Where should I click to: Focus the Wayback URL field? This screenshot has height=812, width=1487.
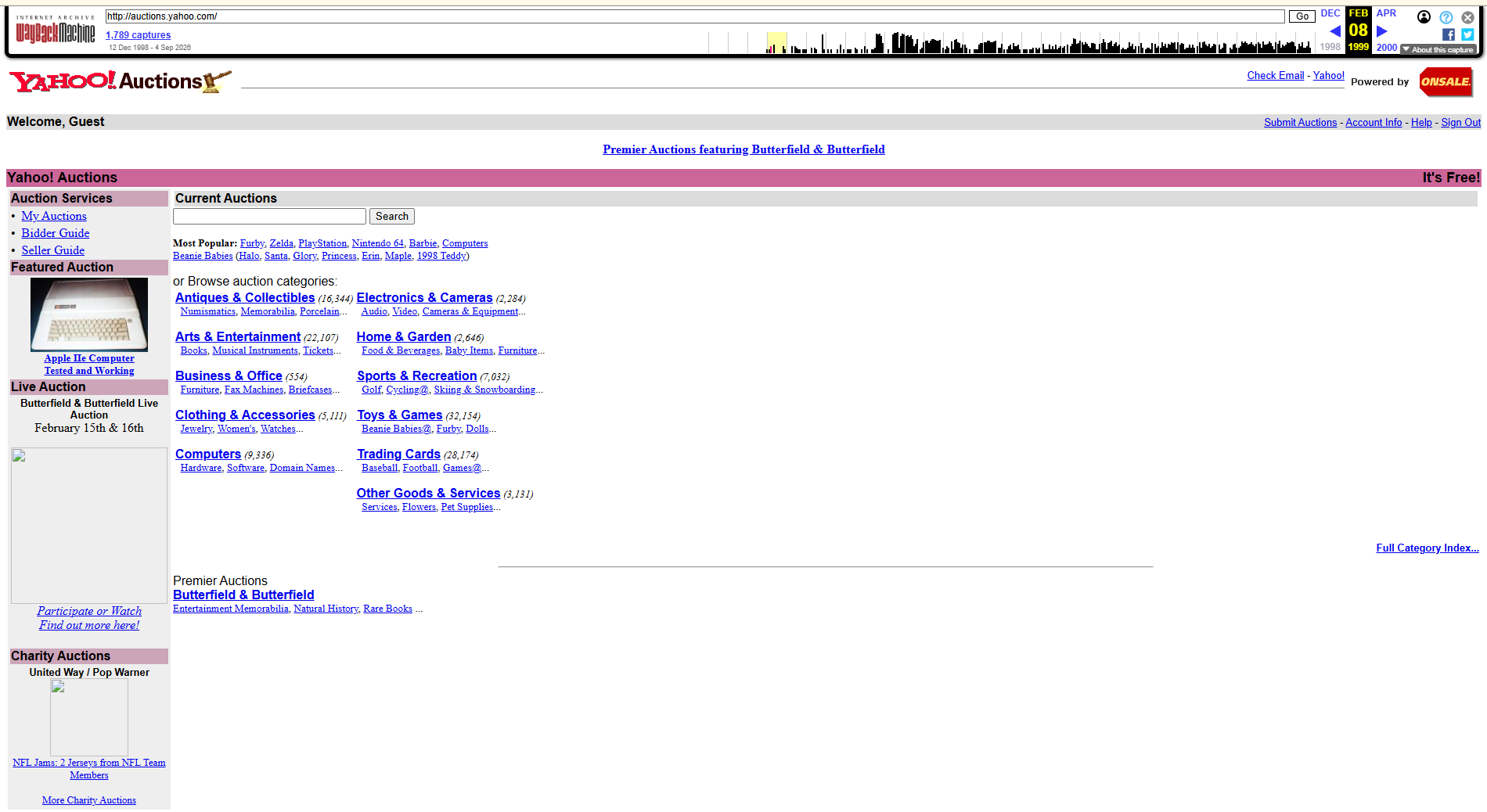tap(695, 16)
